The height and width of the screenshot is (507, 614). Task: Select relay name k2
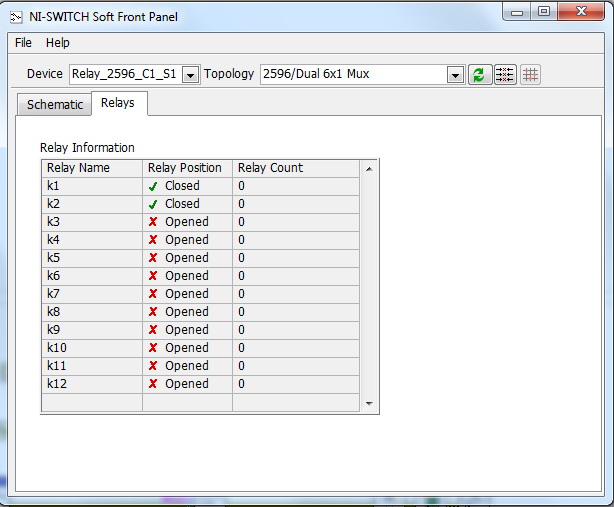point(92,204)
